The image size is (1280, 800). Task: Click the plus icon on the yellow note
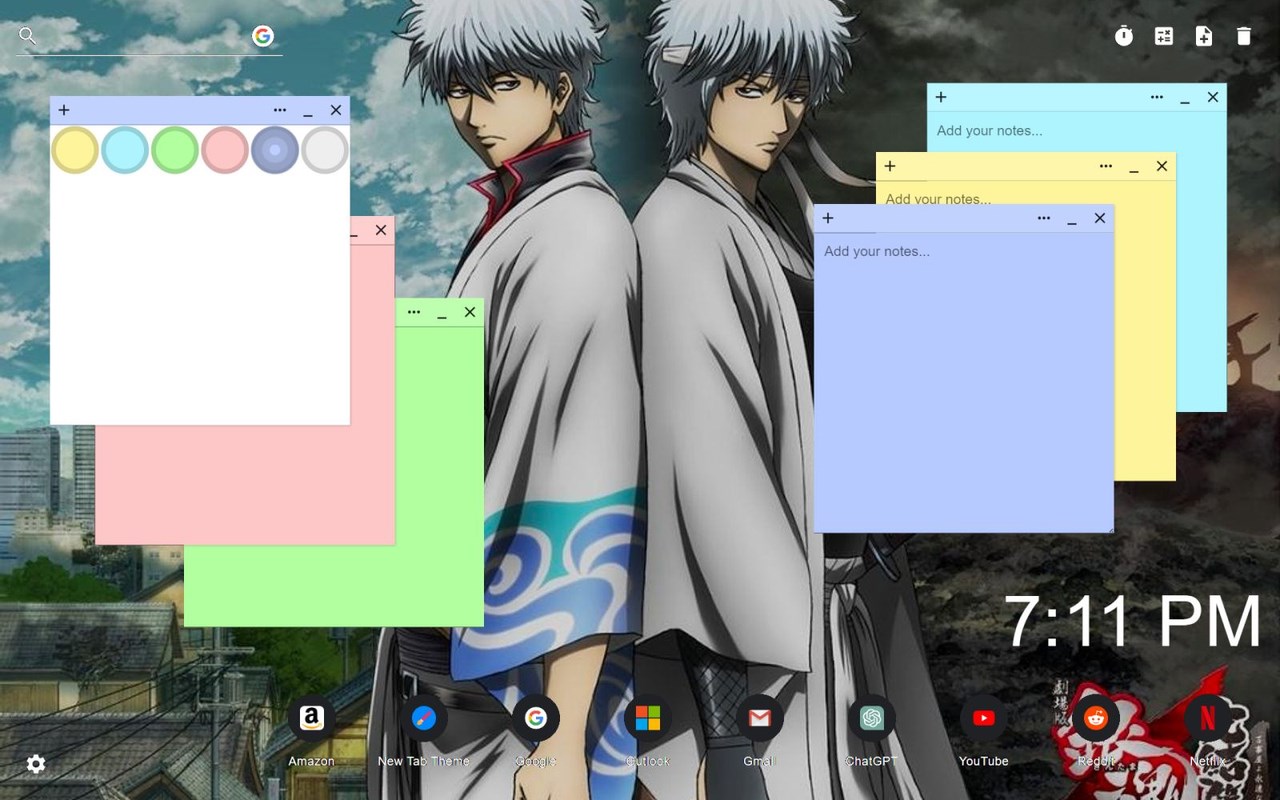(x=890, y=166)
